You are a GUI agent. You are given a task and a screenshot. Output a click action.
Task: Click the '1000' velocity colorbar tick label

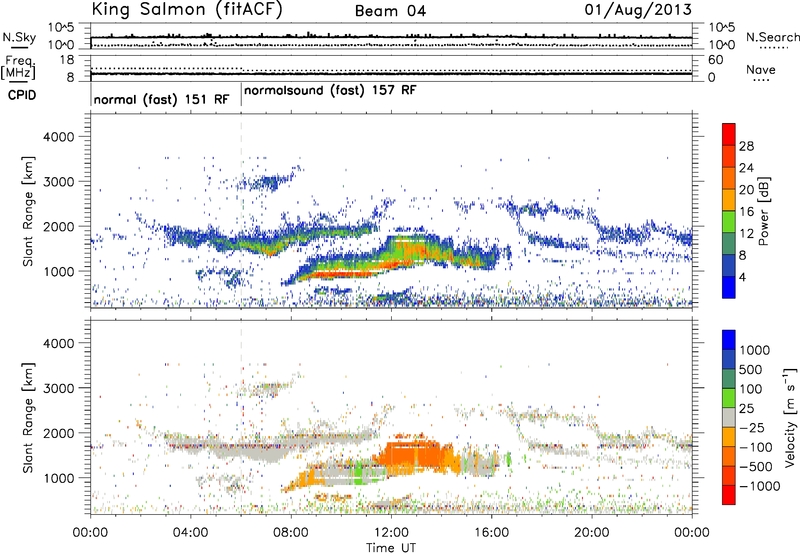click(755, 350)
